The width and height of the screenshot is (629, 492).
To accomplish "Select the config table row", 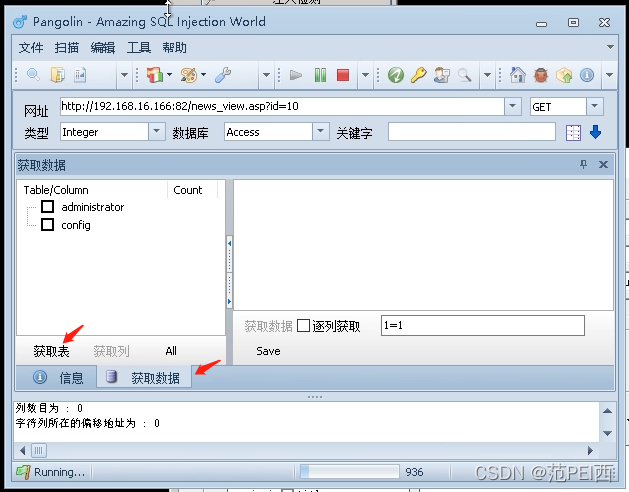I will pos(76,225).
